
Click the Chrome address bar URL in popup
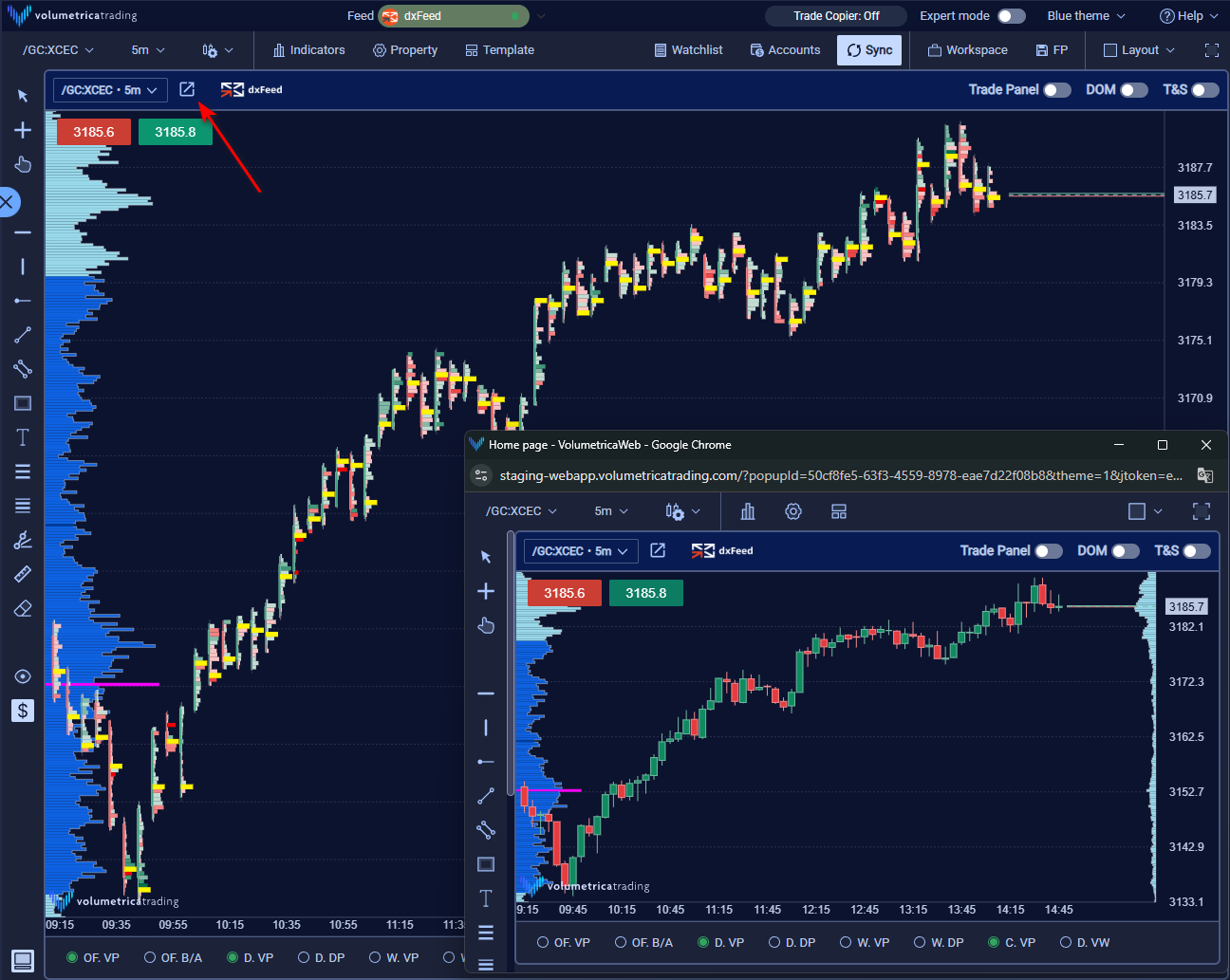coord(841,475)
